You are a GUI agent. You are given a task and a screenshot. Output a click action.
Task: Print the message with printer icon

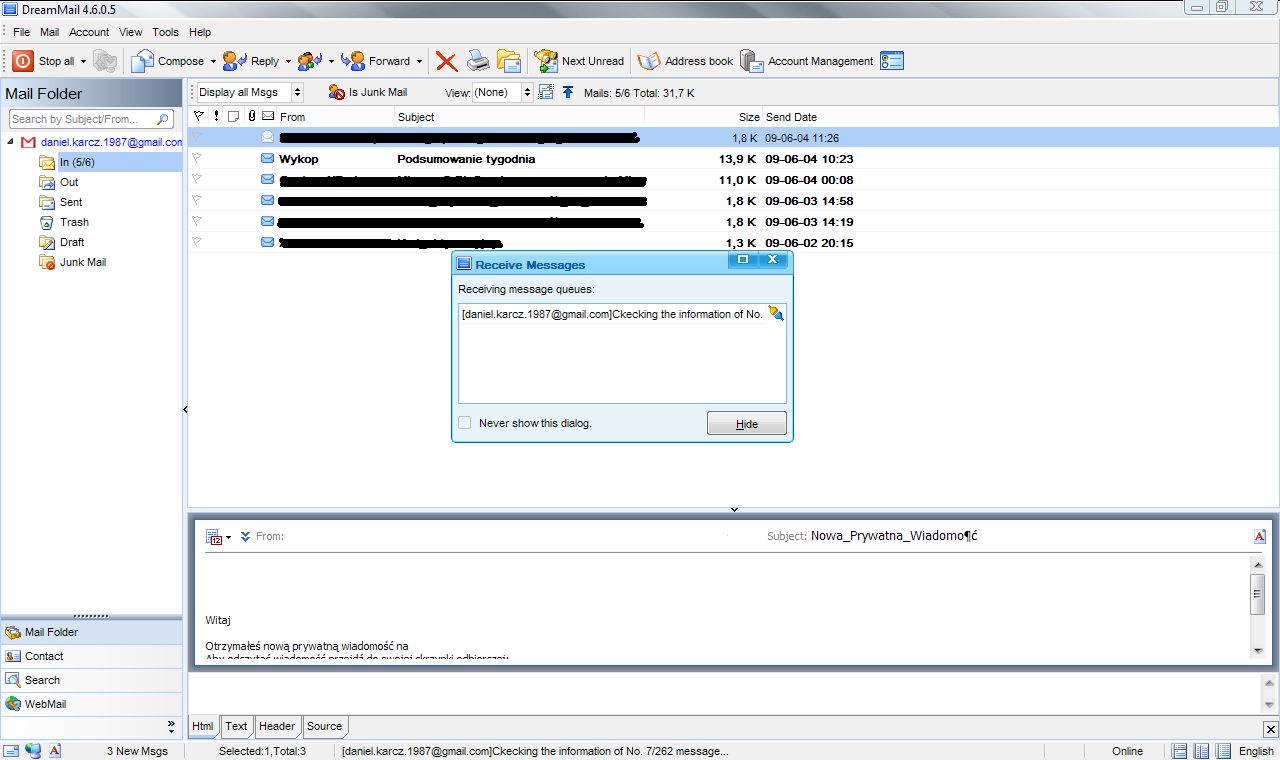point(478,61)
